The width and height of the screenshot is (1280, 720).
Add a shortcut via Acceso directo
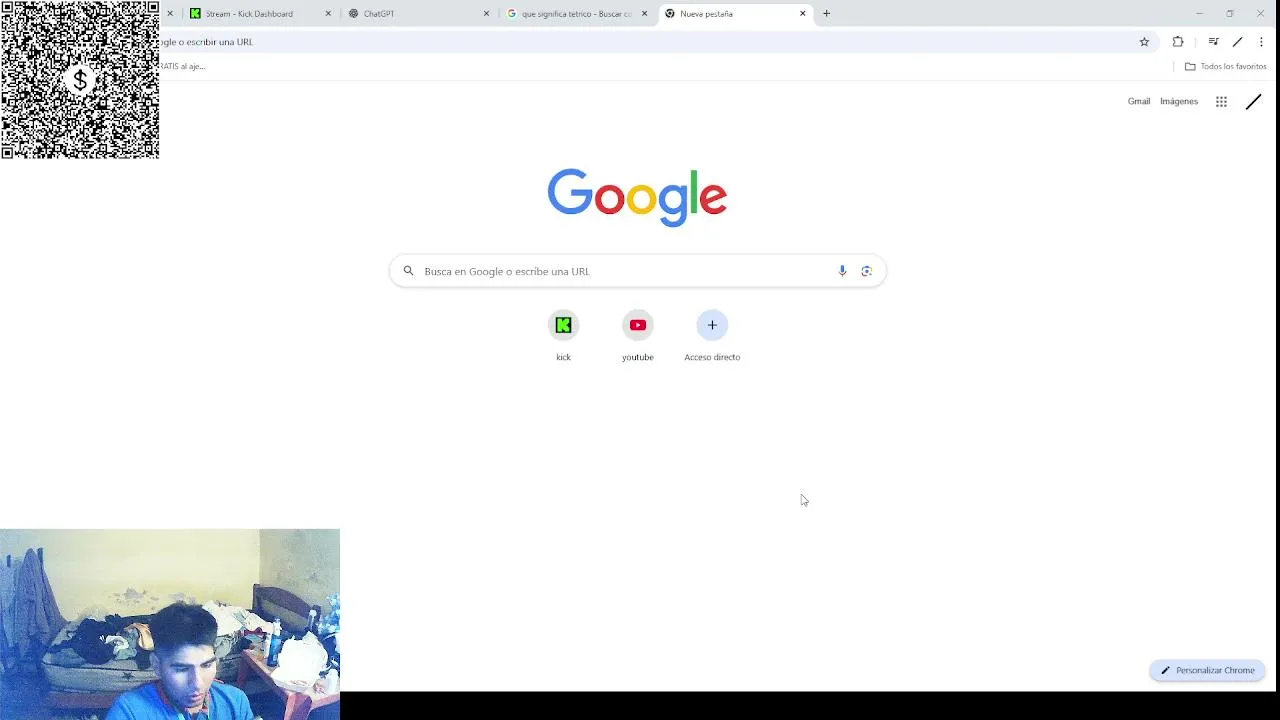click(712, 336)
